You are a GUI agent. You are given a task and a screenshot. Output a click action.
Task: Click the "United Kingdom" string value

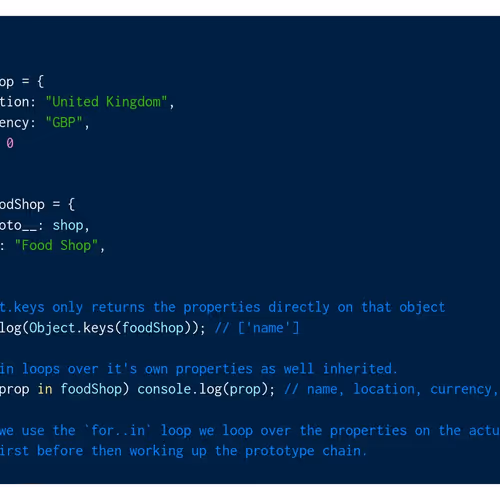[106, 102]
